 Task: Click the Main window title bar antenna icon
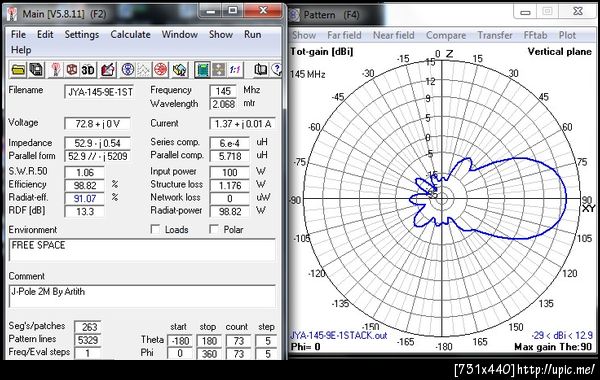(x=12, y=15)
